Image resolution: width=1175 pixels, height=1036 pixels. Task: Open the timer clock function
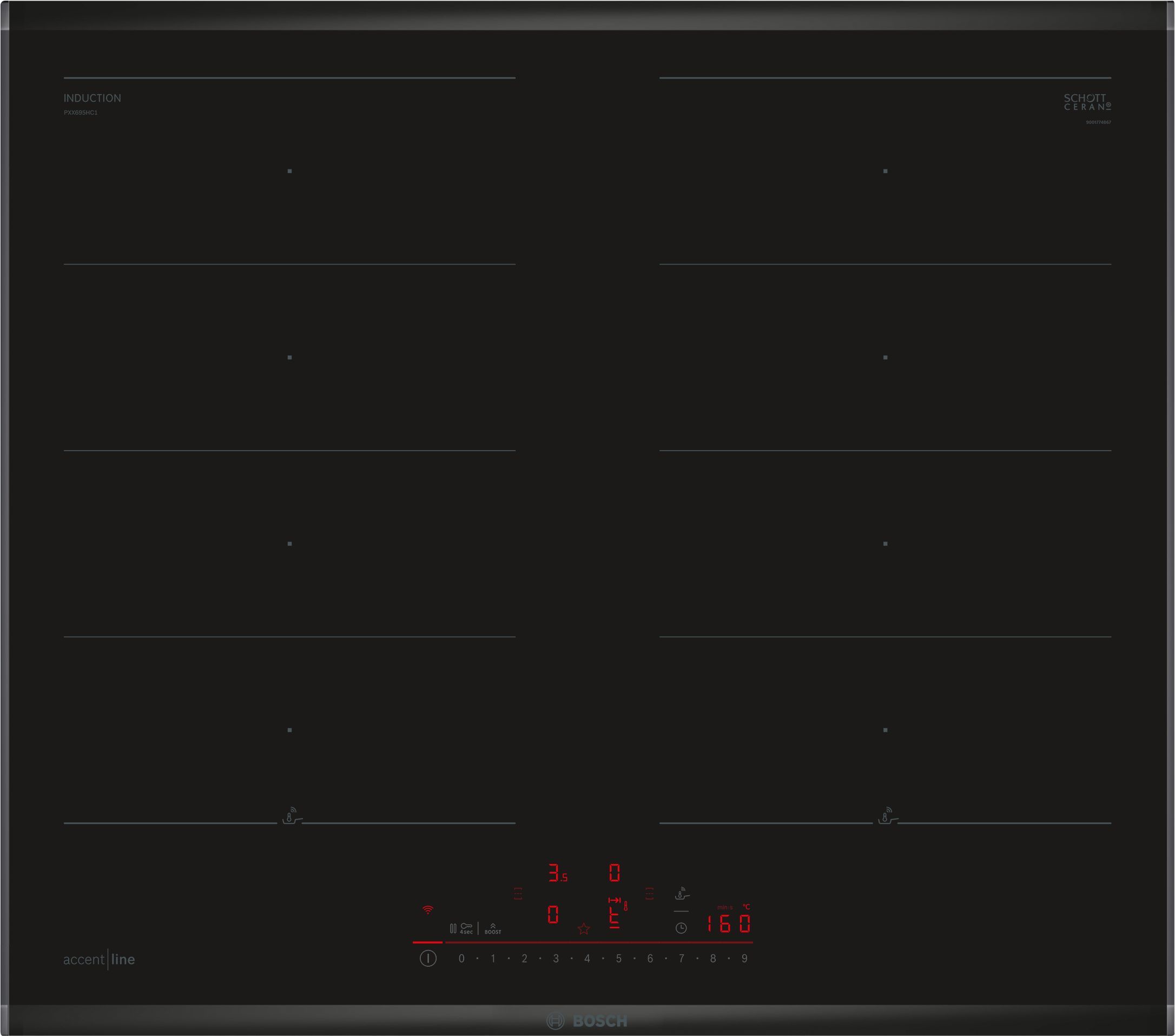[x=681, y=928]
